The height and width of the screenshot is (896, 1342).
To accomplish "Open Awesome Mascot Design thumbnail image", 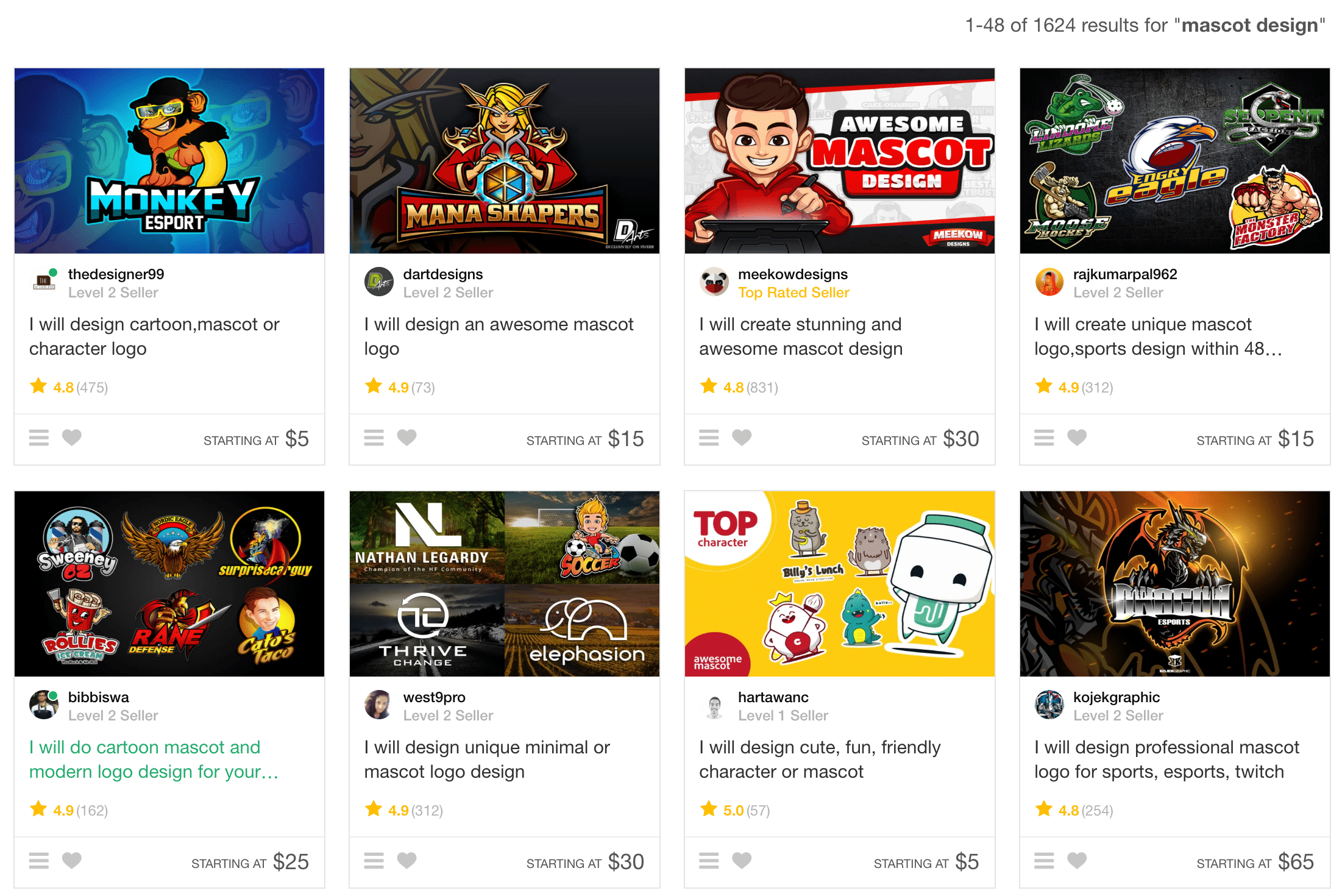I will click(x=840, y=161).
